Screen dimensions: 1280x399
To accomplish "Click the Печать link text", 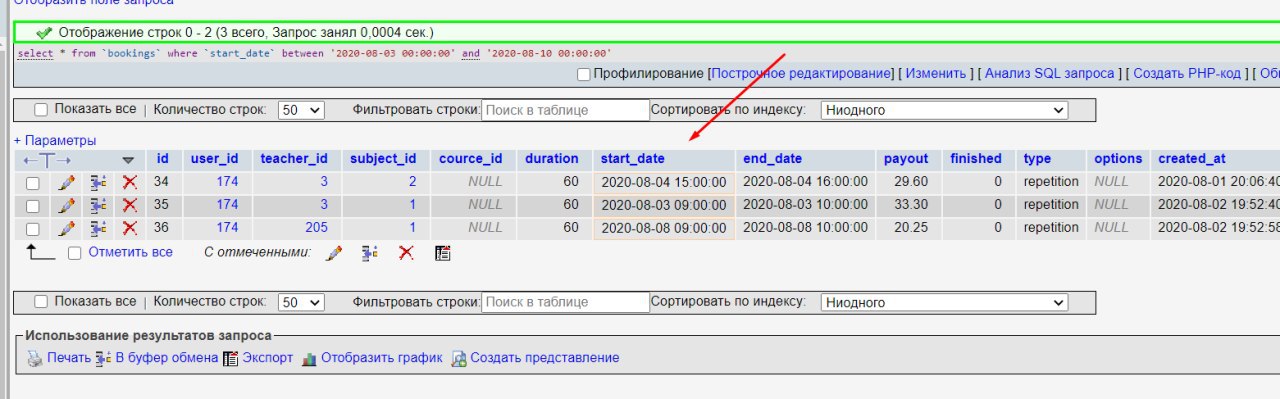I will click(69, 358).
